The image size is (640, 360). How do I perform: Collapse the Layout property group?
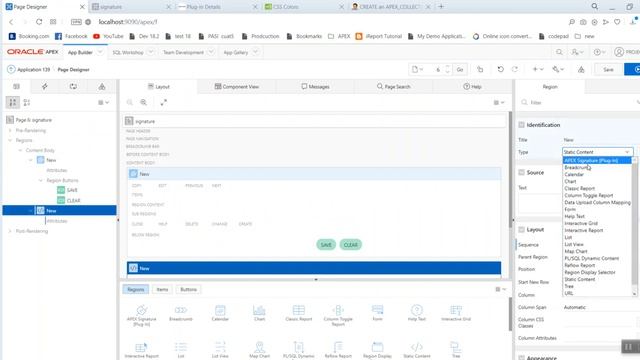click(521, 229)
